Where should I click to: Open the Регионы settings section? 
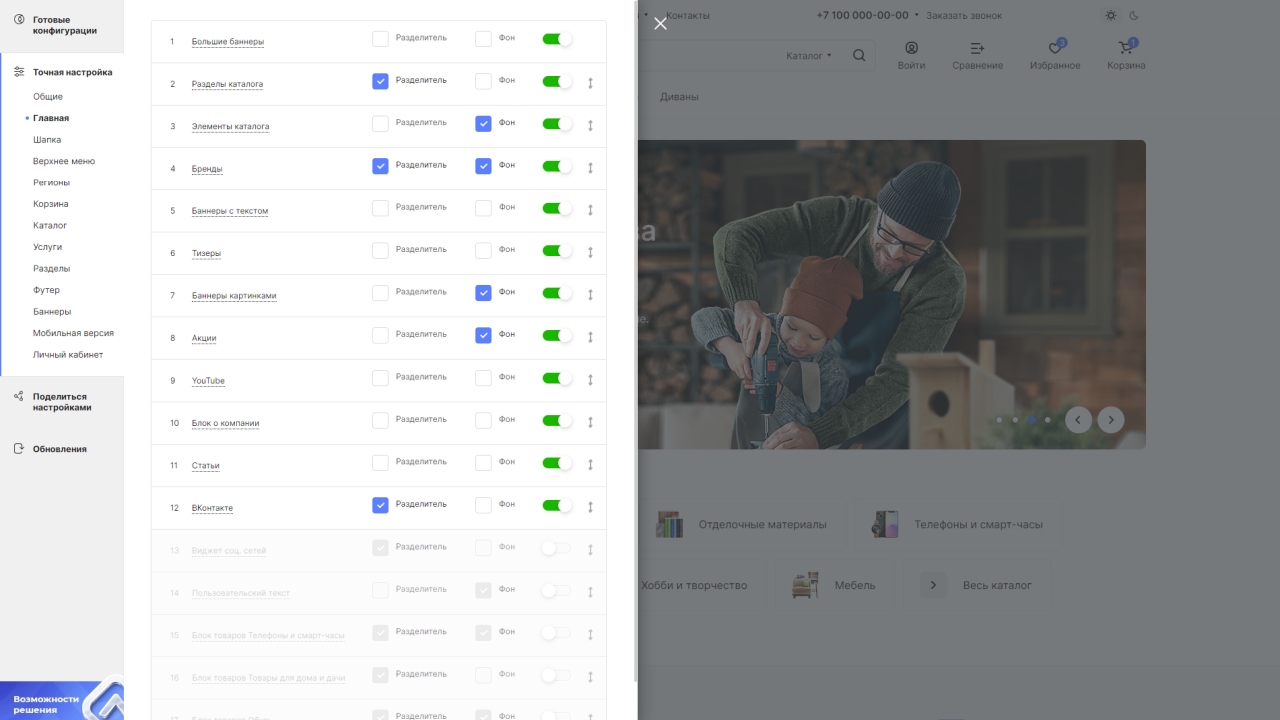(x=51, y=183)
